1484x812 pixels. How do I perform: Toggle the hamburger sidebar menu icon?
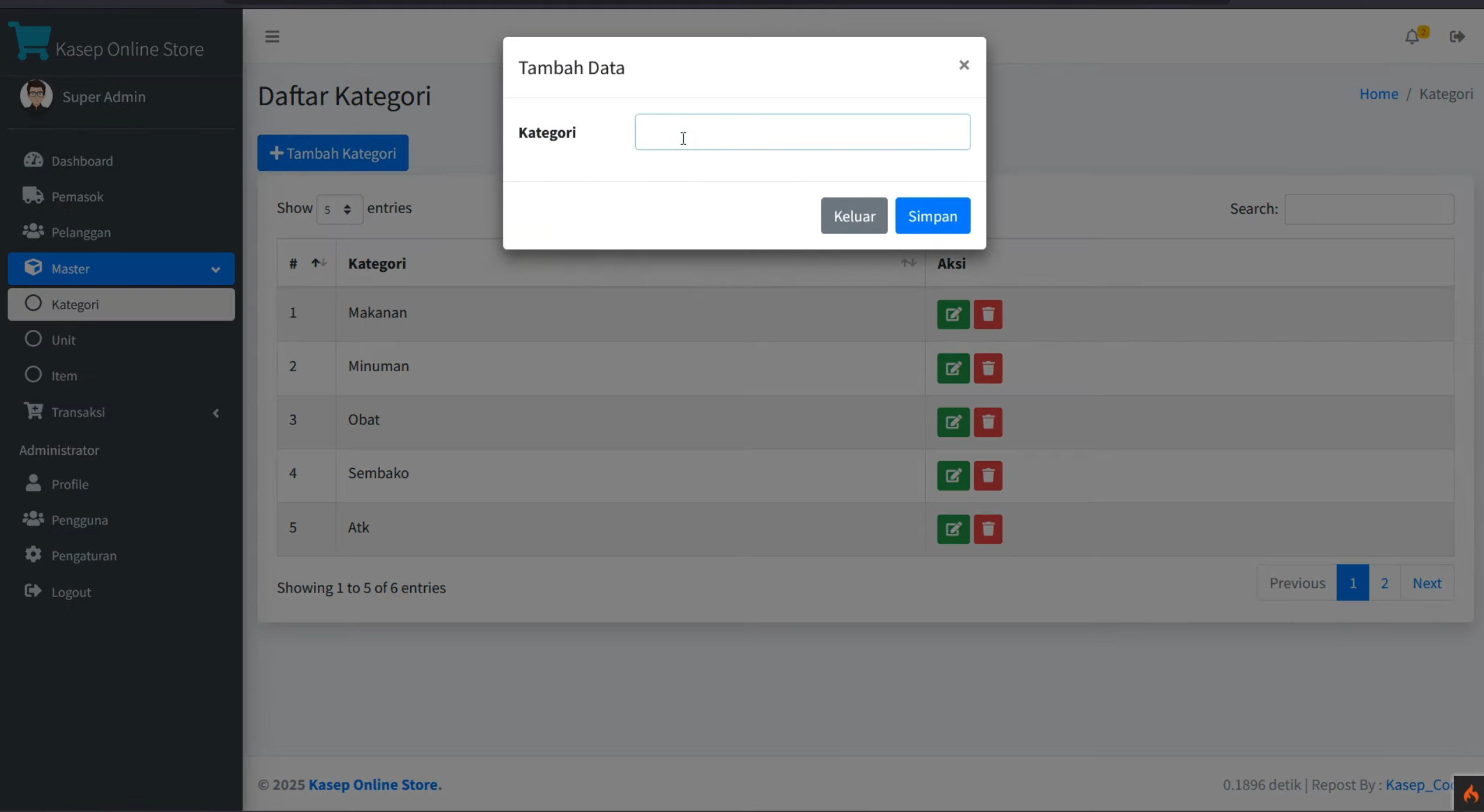pos(272,37)
